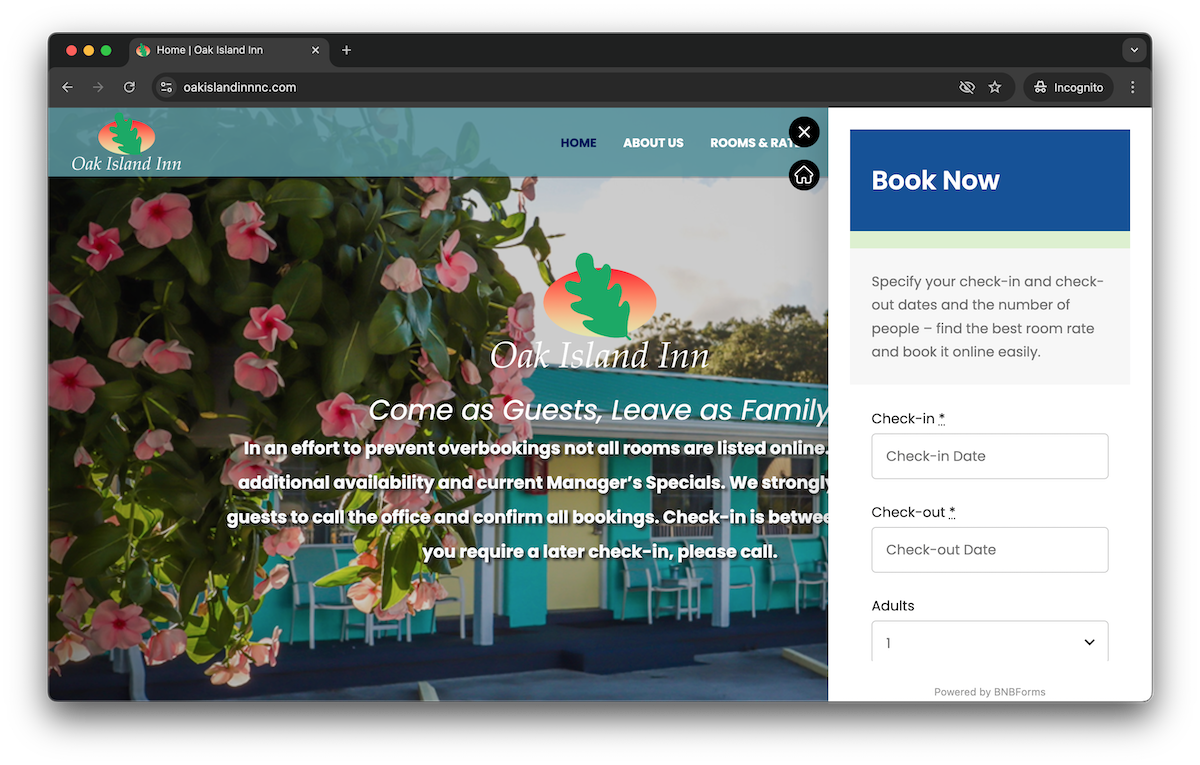Click the Oak Island Inn header logo
This screenshot has width=1200, height=765.
[126, 143]
